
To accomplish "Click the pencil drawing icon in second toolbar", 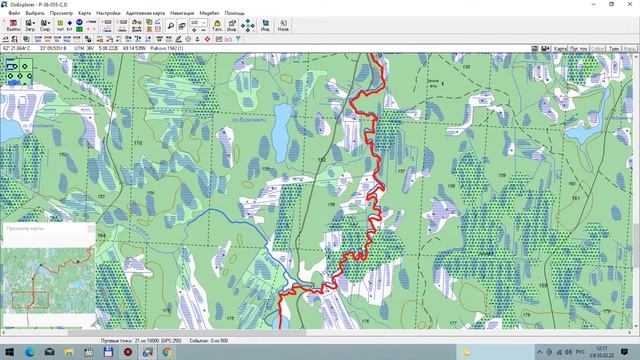I will coord(178,39).
